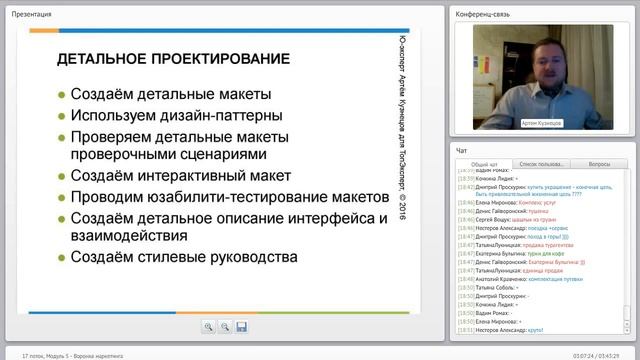Click the chat scrollbar up arrow

[627, 324]
